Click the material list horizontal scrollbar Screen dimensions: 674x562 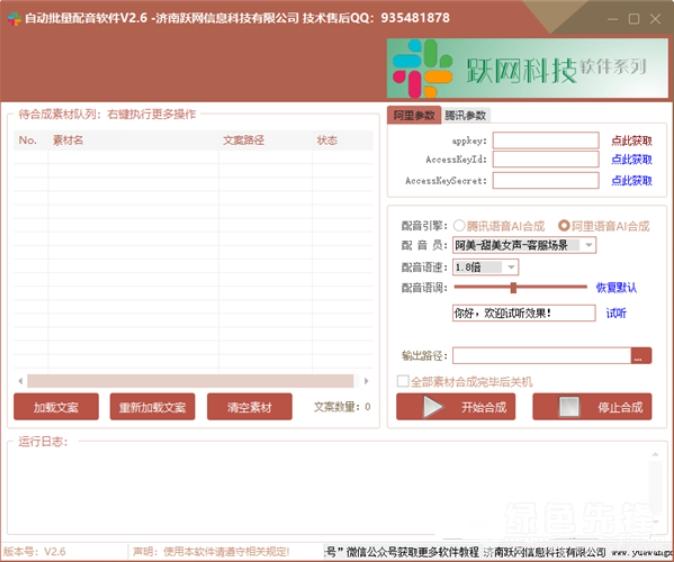(x=190, y=381)
